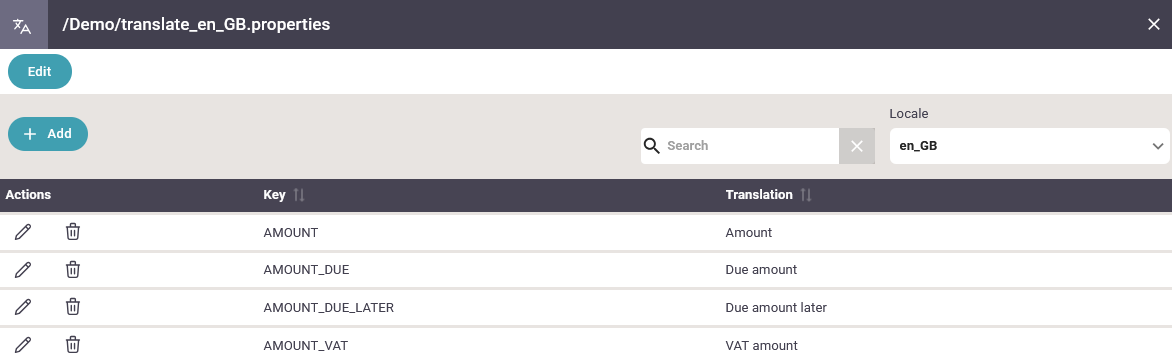This screenshot has width=1172, height=362.
Task: Edit the AMOUNT_DUE entry pencil icon
Action: coord(23,269)
